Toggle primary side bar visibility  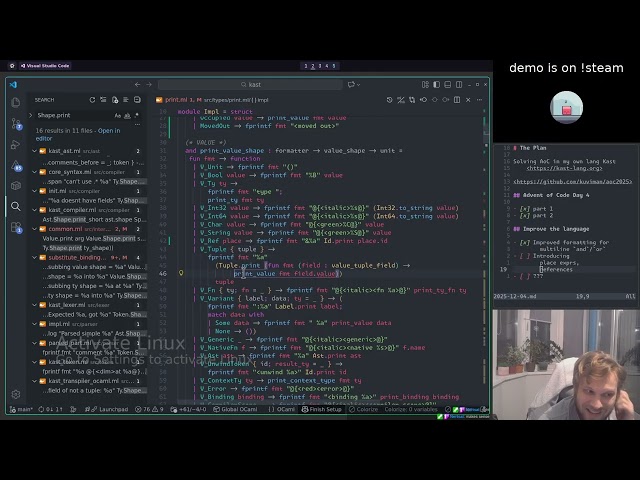pyautogui.click(x=436, y=84)
